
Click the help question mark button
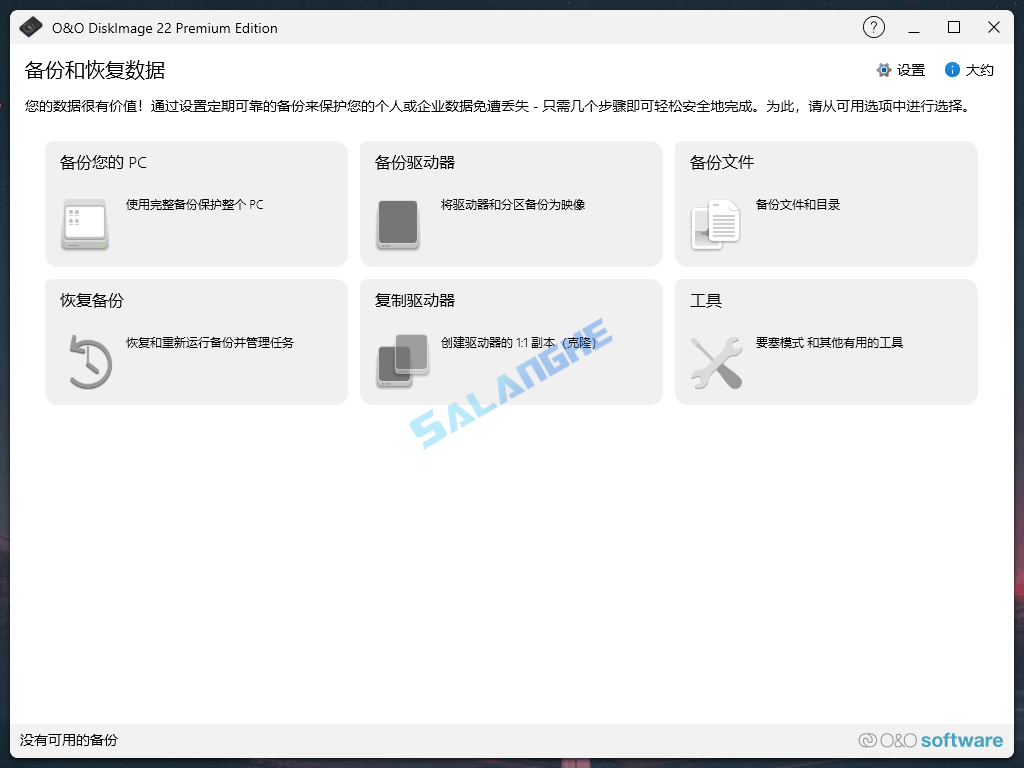tap(873, 27)
